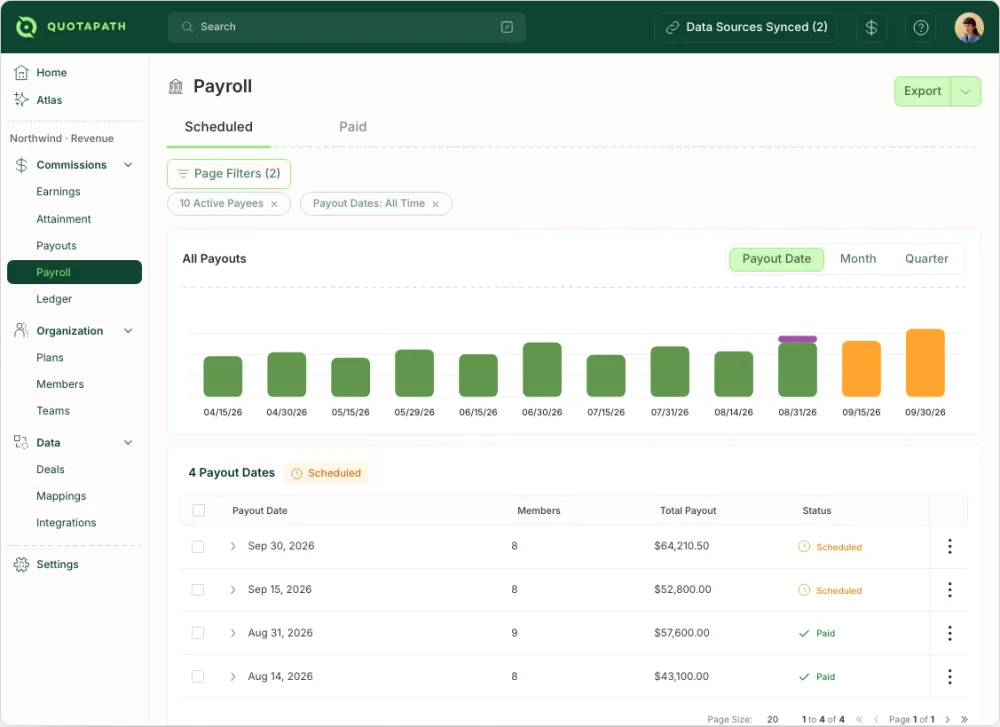Viewport: 1000px width, 727px height.
Task: Click the Settings gear icon
Action: [x=21, y=564]
